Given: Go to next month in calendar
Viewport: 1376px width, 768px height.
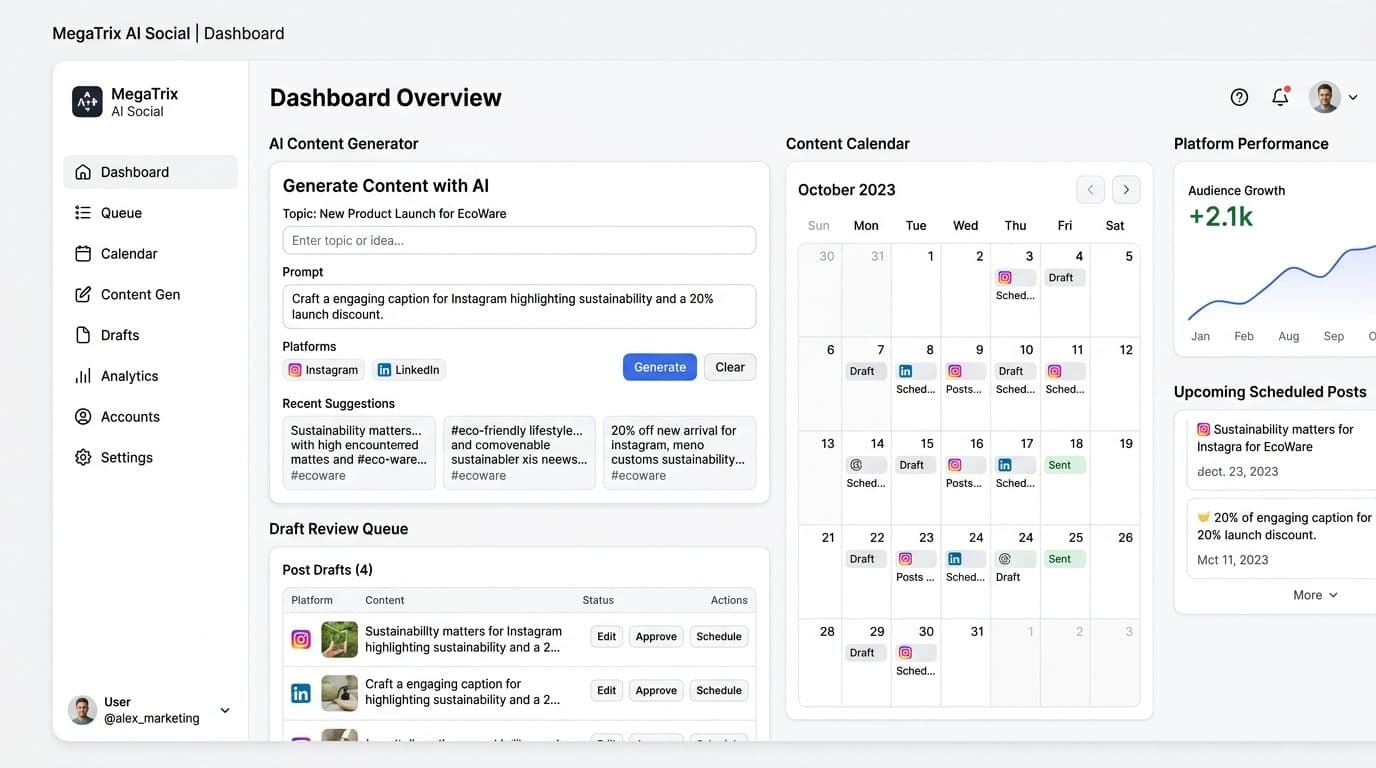Looking at the screenshot, I should pos(1126,189).
